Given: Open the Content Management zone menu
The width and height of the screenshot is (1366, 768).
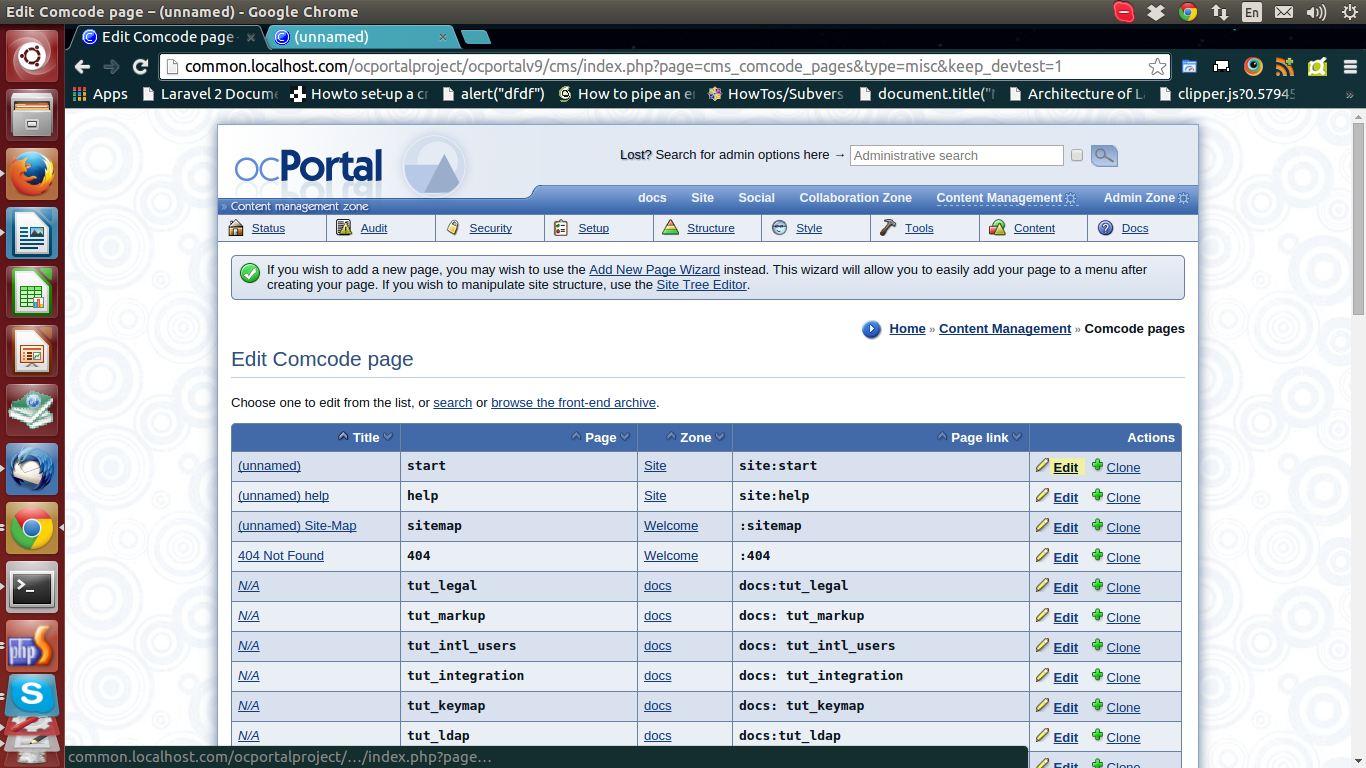Looking at the screenshot, I should point(998,198).
